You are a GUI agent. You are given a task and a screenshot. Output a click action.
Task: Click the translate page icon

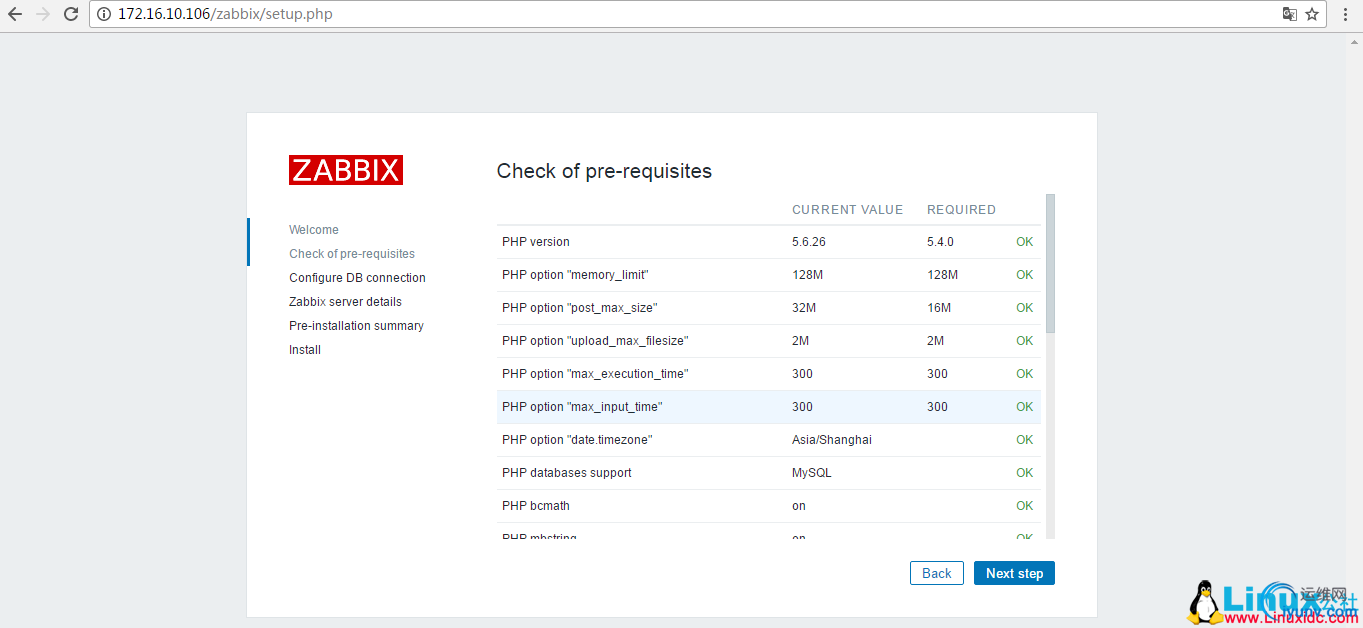click(1290, 14)
